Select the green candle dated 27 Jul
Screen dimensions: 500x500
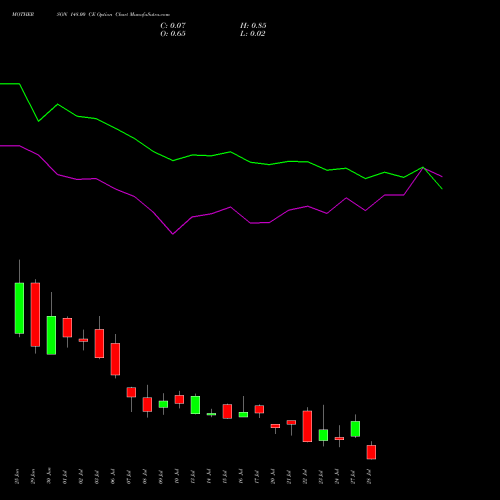(x=355, y=429)
